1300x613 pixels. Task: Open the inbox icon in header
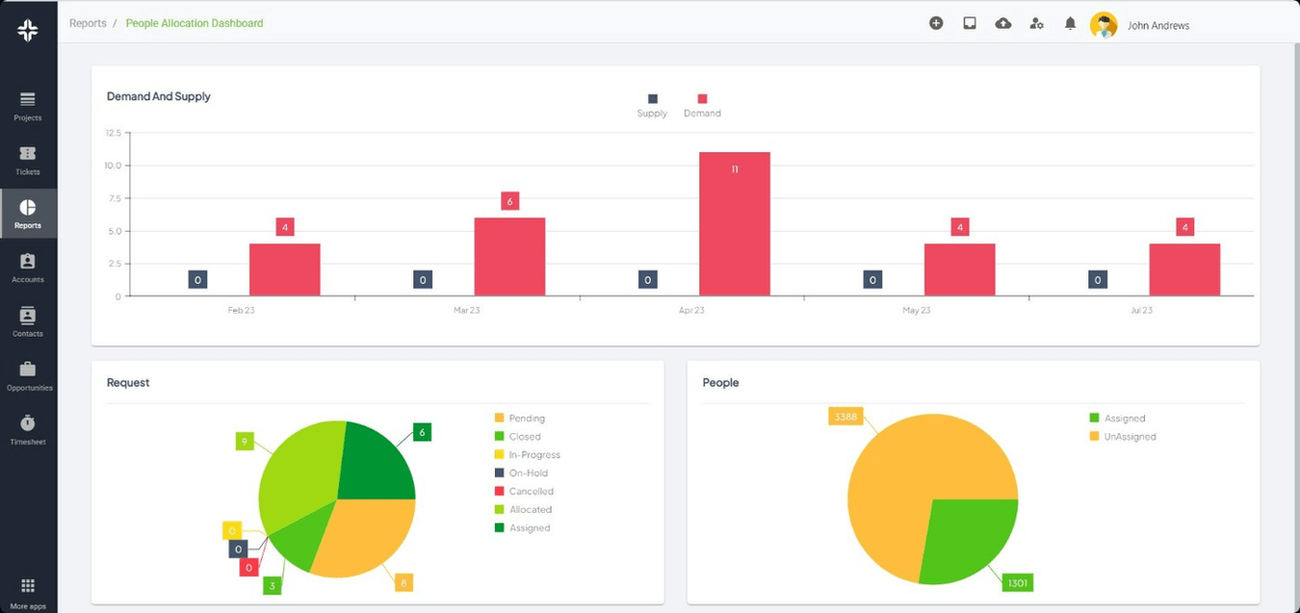click(969, 23)
